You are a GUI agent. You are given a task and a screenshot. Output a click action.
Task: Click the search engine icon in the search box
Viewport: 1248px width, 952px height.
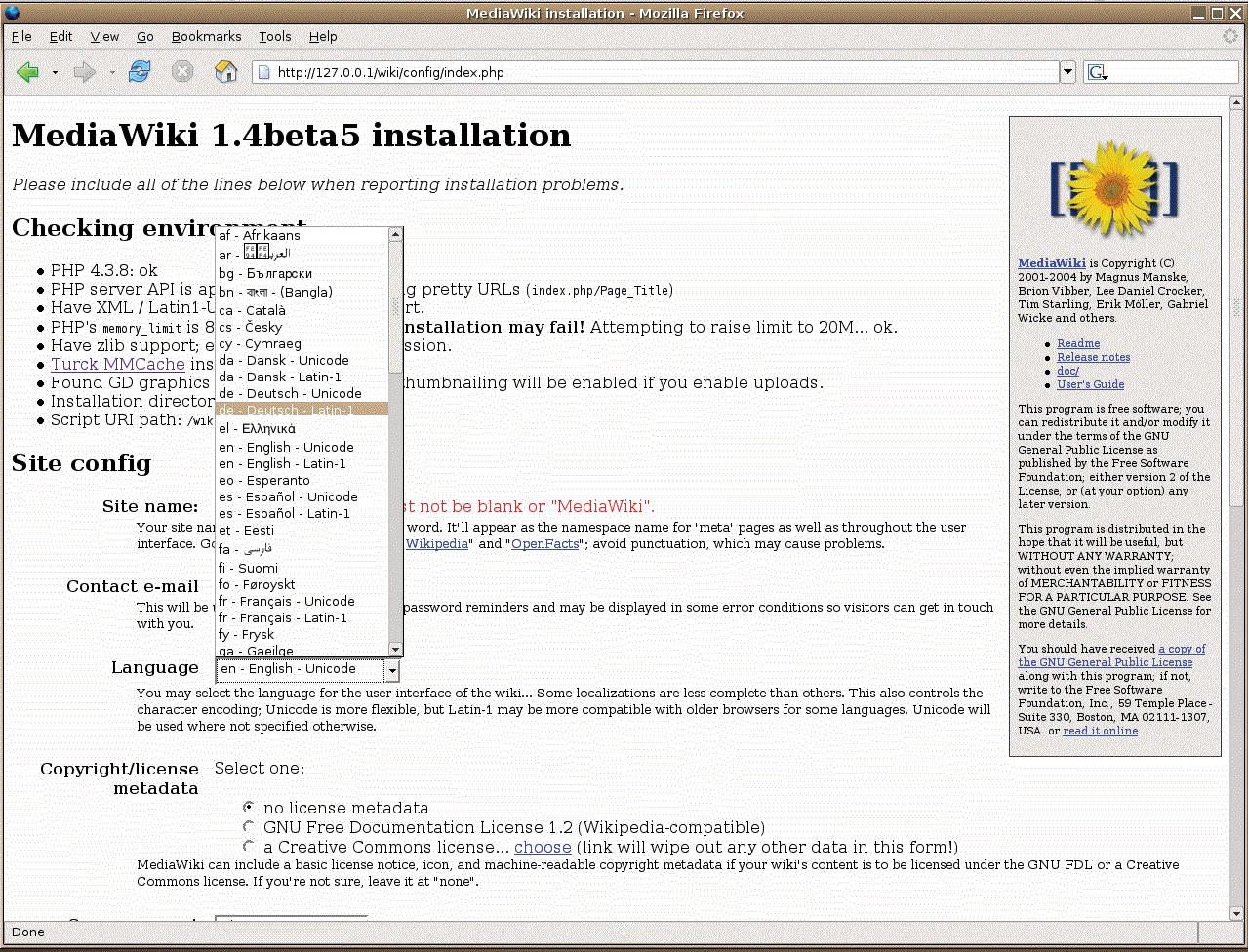point(1097,72)
